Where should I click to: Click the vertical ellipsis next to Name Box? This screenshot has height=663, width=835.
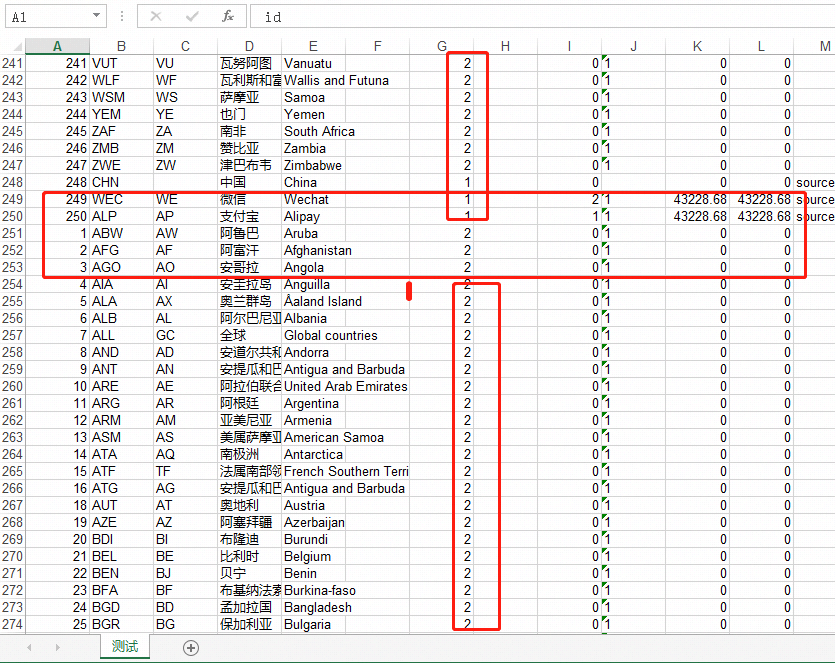point(121,16)
